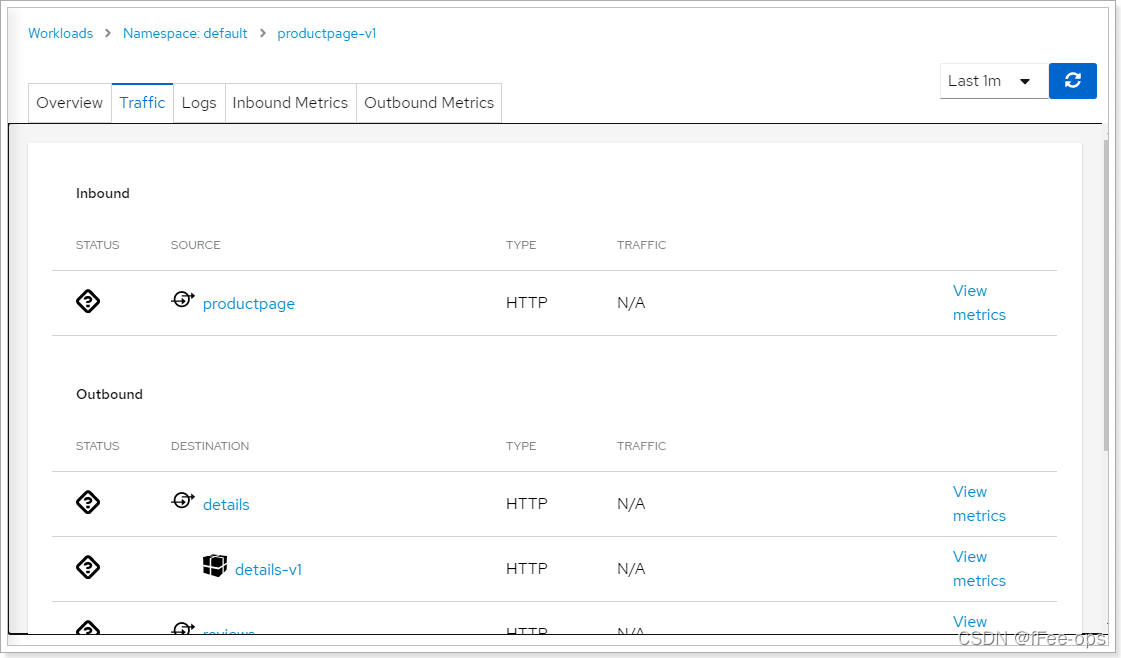The image size is (1121, 658).
Task: Click the vertical scrollbar on the right
Action: pos(1106,295)
